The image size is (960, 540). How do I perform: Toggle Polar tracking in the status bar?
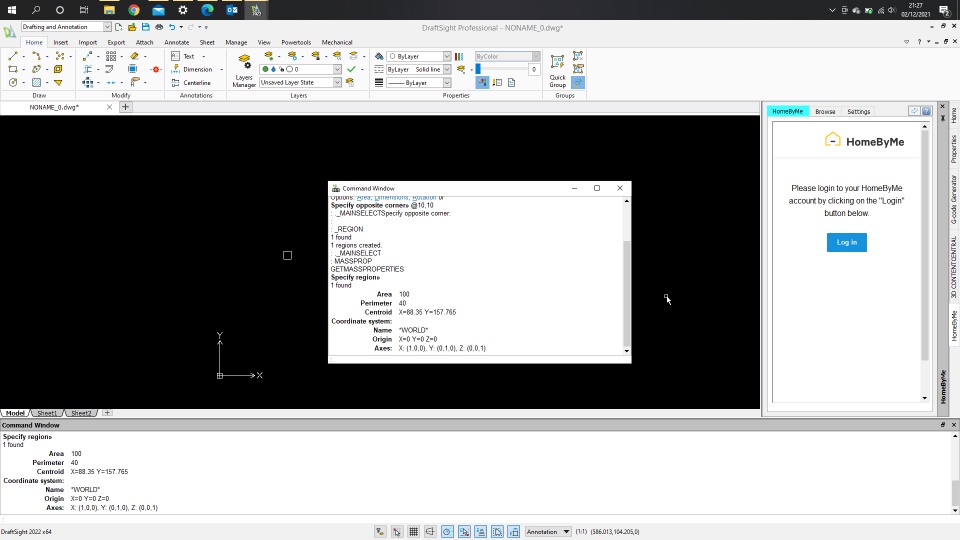[x=447, y=531]
